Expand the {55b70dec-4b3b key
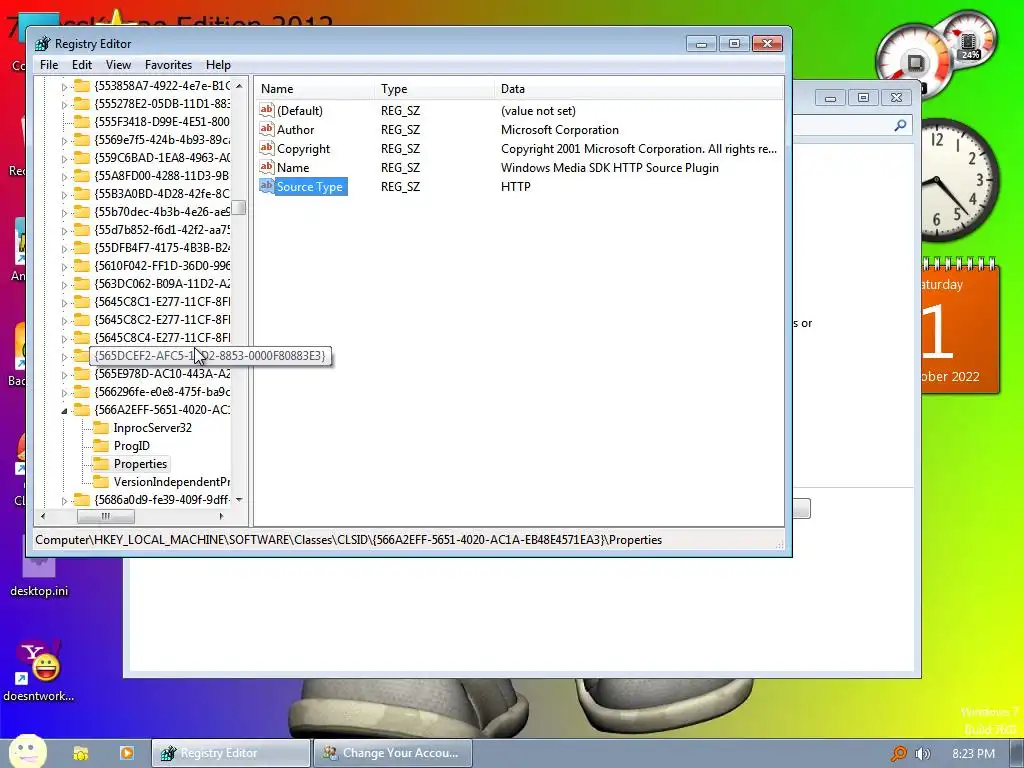 point(64,212)
